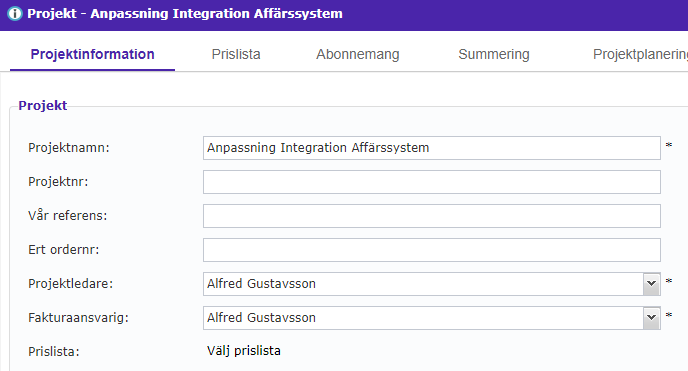The image size is (688, 371).
Task: Click the Projektnamn label
Action: click(69, 148)
